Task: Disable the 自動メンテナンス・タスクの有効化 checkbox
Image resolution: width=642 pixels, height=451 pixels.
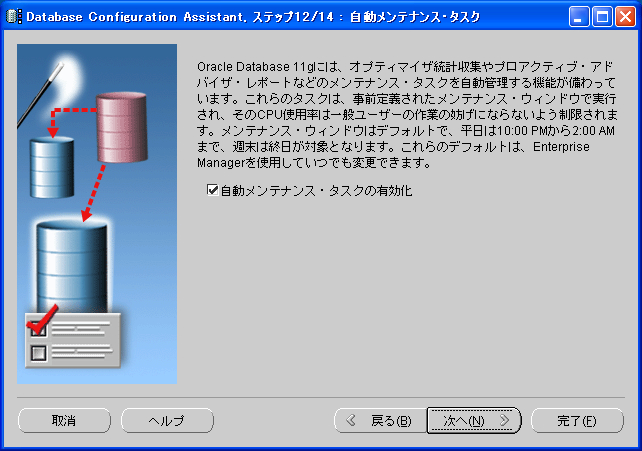Action: click(x=211, y=190)
